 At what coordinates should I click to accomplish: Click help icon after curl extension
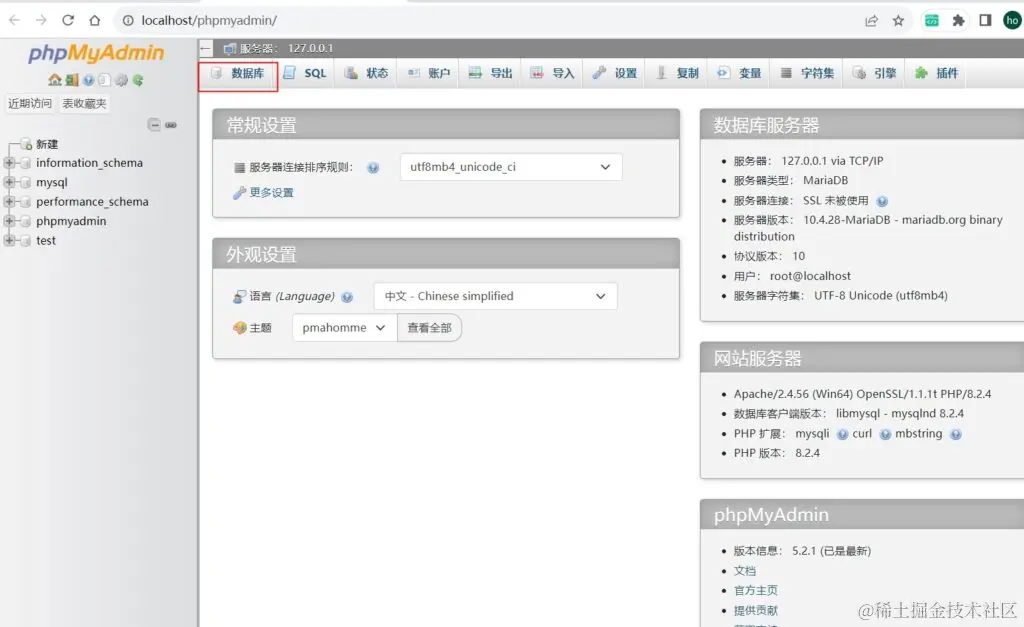click(886, 434)
